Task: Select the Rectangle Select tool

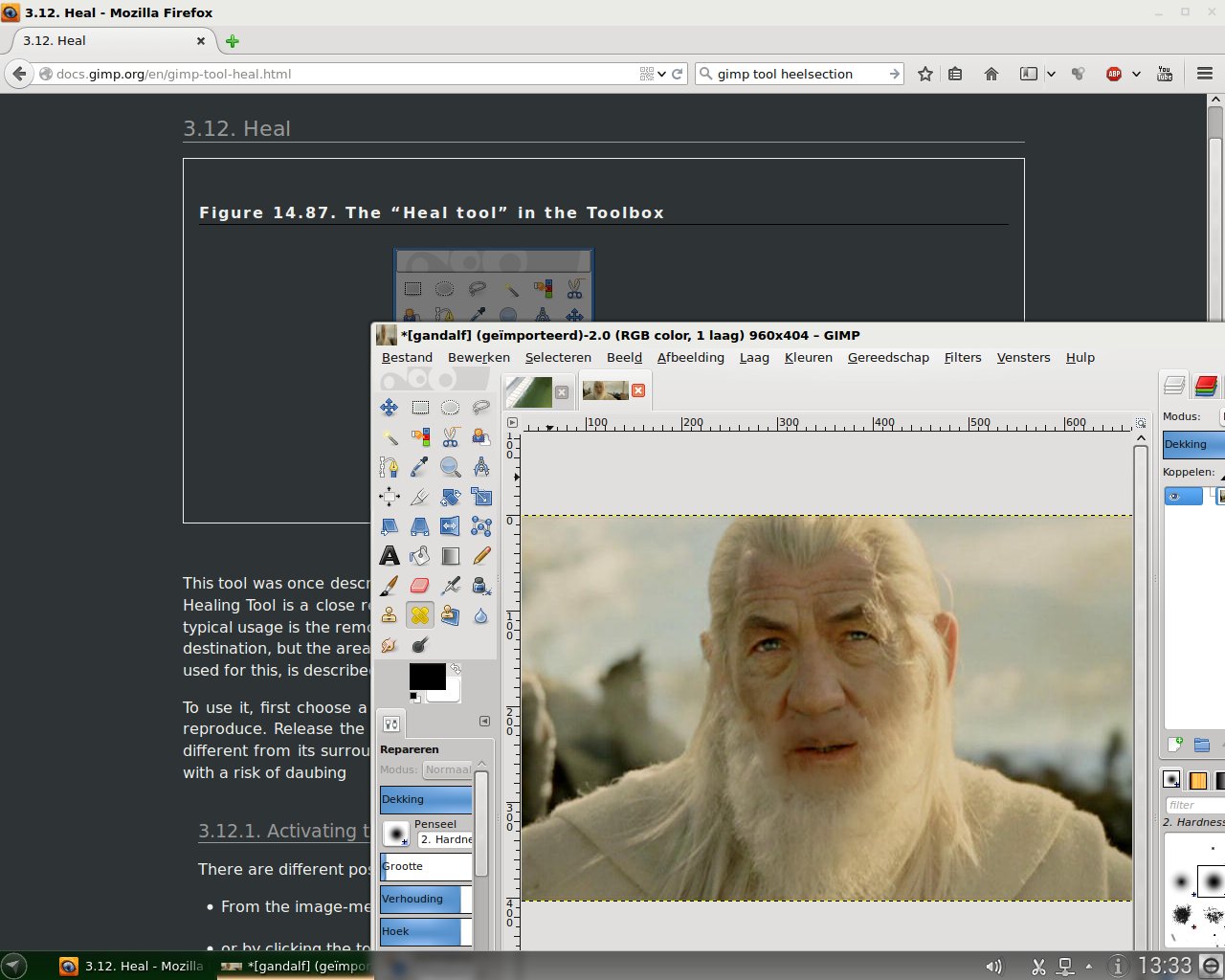Action: (x=420, y=408)
